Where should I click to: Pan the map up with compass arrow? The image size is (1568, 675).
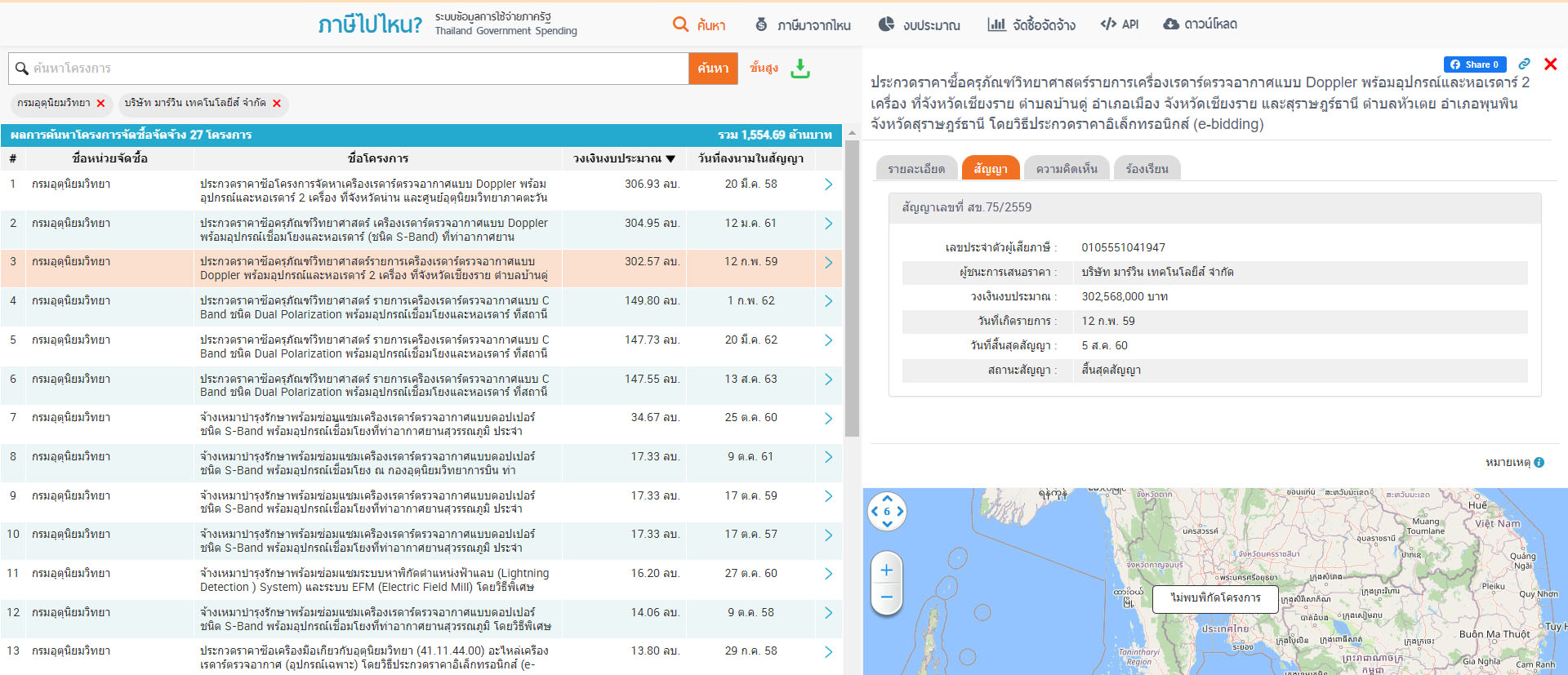[887, 498]
